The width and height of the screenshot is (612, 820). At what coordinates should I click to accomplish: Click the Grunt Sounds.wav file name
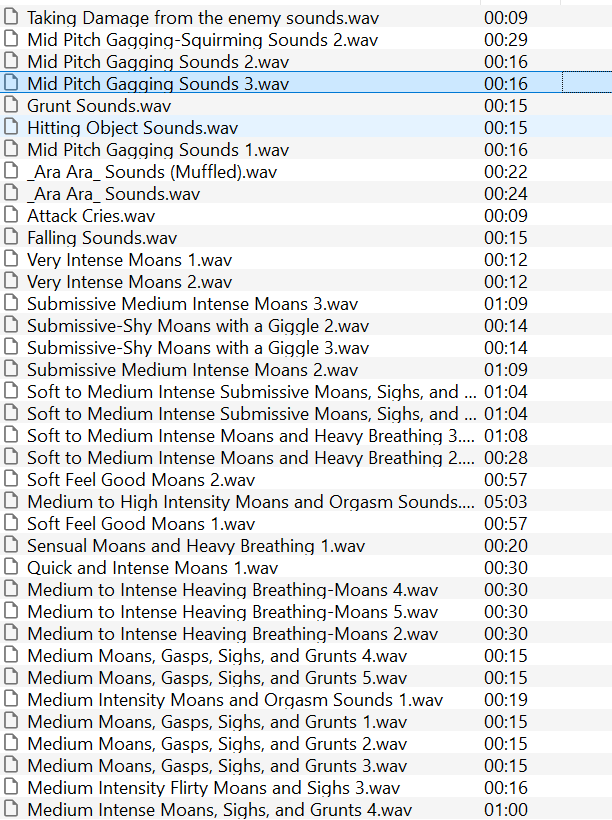point(99,106)
